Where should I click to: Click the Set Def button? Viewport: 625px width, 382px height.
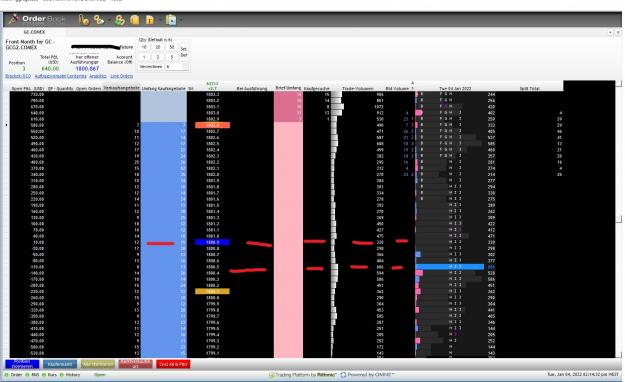coord(183,52)
